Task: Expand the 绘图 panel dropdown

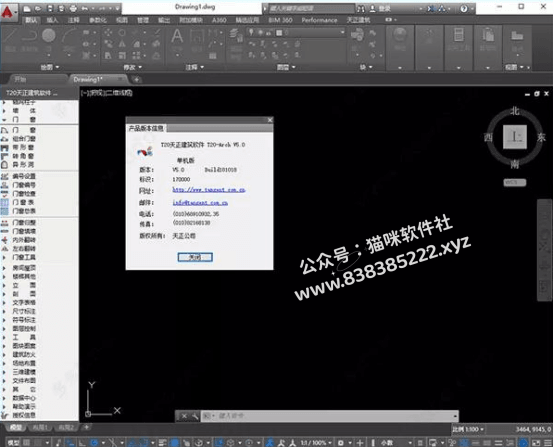Action: (x=49, y=67)
